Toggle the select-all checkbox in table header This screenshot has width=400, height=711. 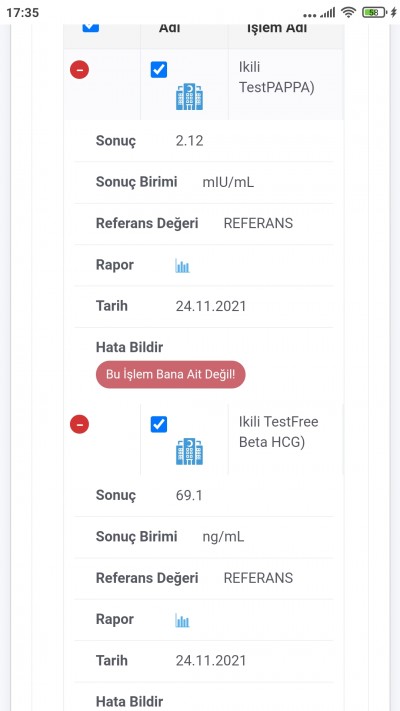[90, 27]
